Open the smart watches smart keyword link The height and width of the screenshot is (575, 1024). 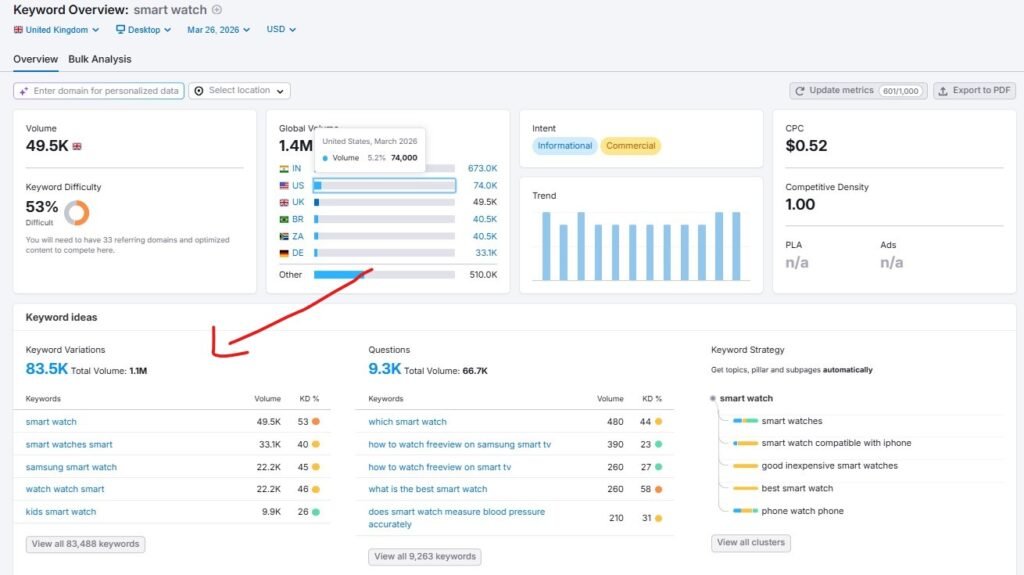pyautogui.click(x=69, y=444)
